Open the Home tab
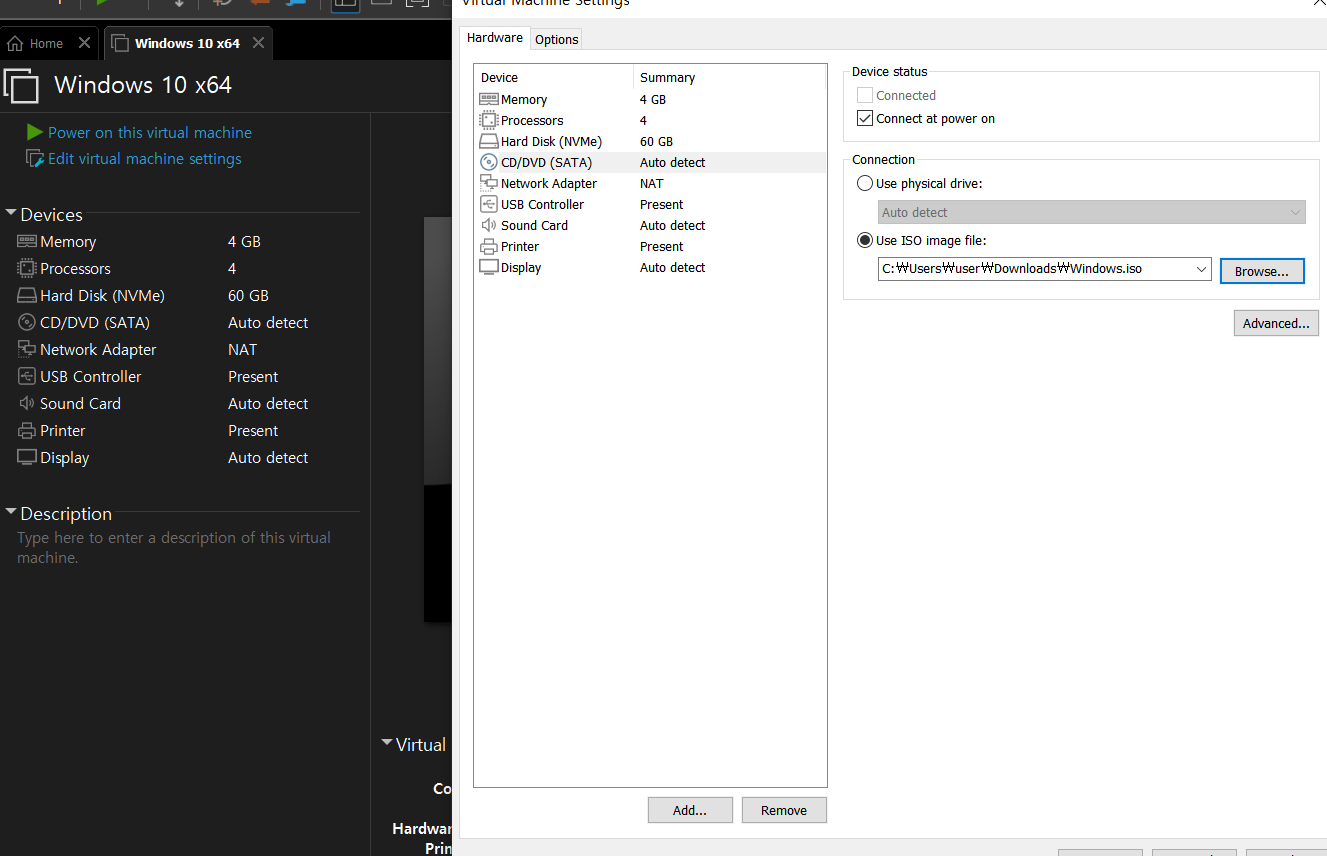 [x=47, y=43]
